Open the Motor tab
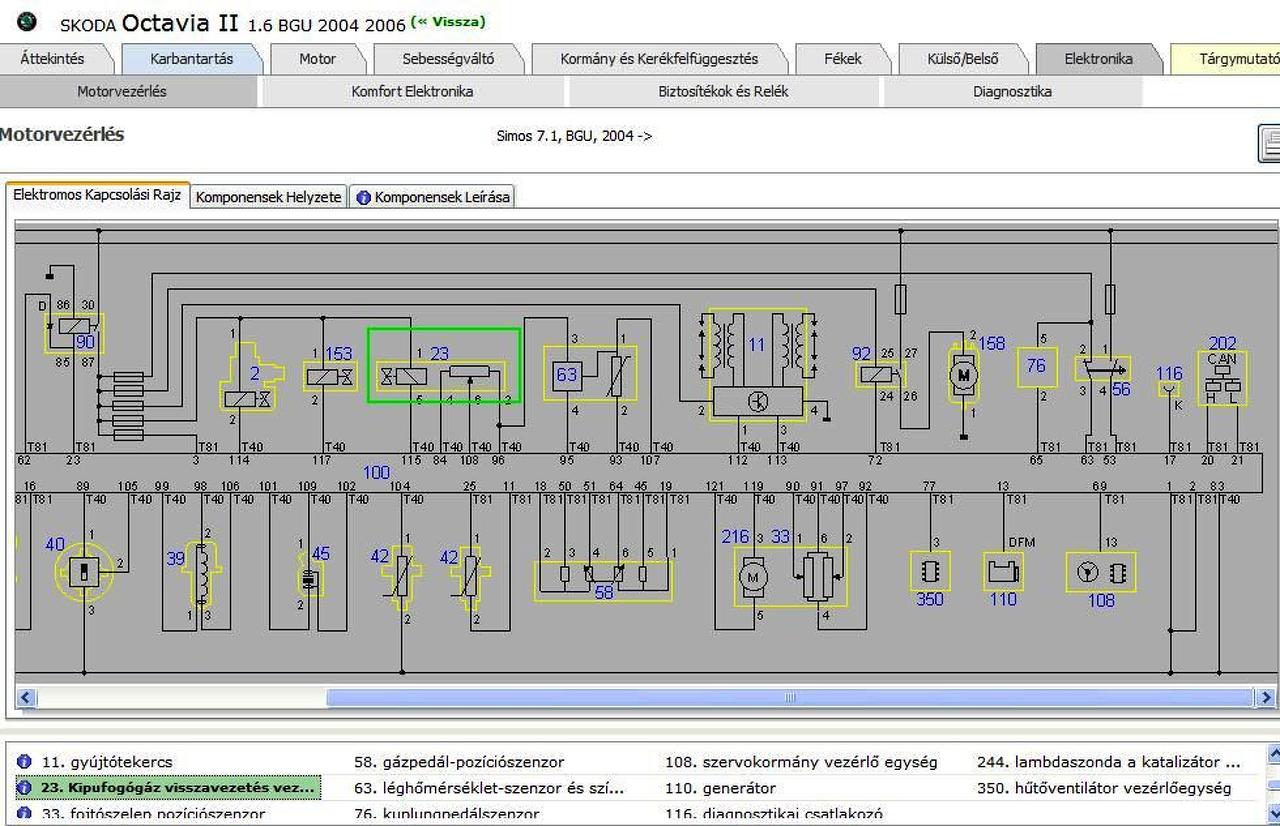1280x826 pixels. tap(318, 59)
